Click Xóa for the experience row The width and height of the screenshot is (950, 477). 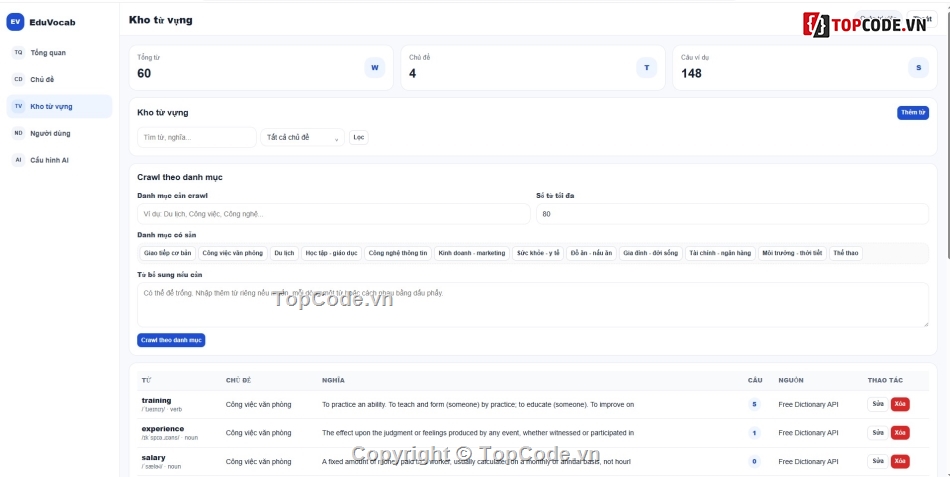[x=900, y=433]
